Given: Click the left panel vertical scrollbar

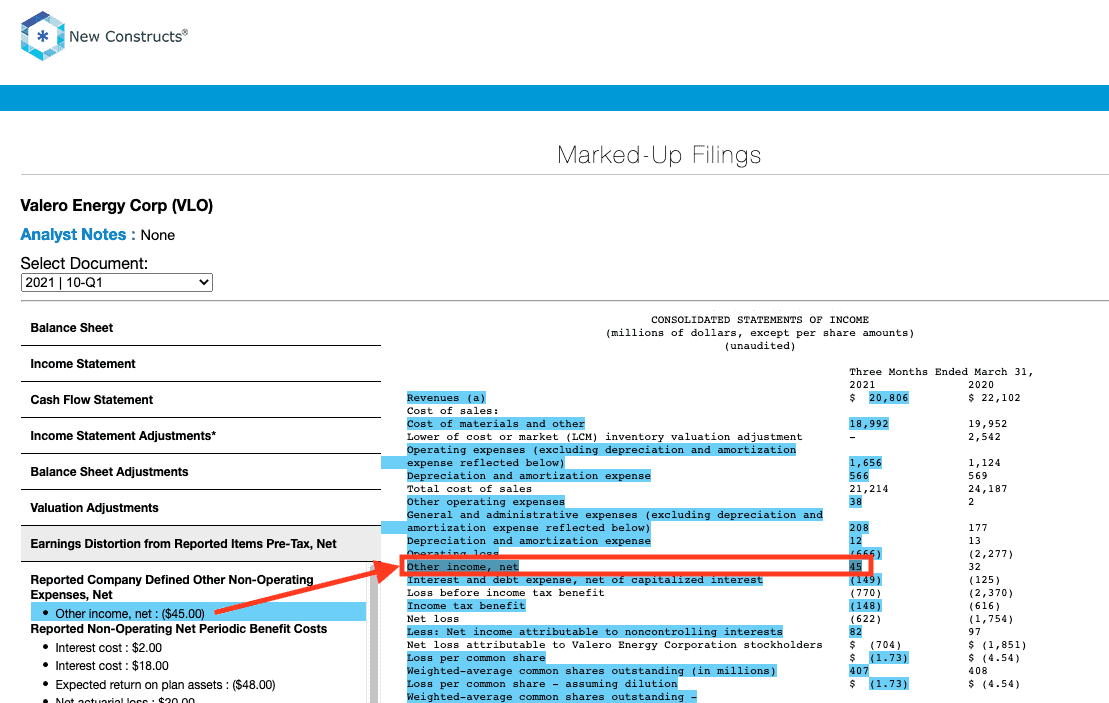Looking at the screenshot, I should [x=373, y=633].
